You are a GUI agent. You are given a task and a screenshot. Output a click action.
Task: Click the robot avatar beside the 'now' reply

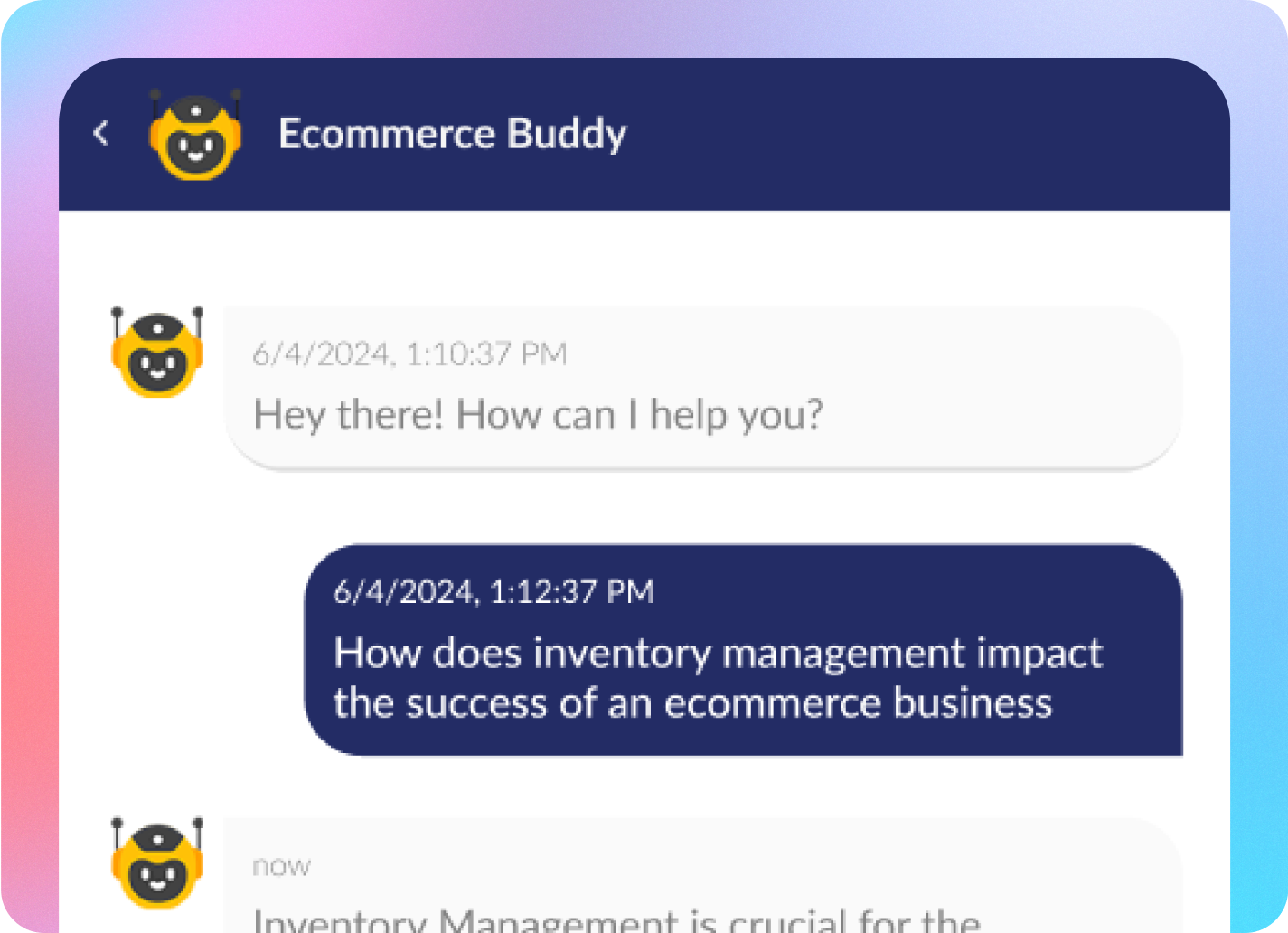click(157, 864)
